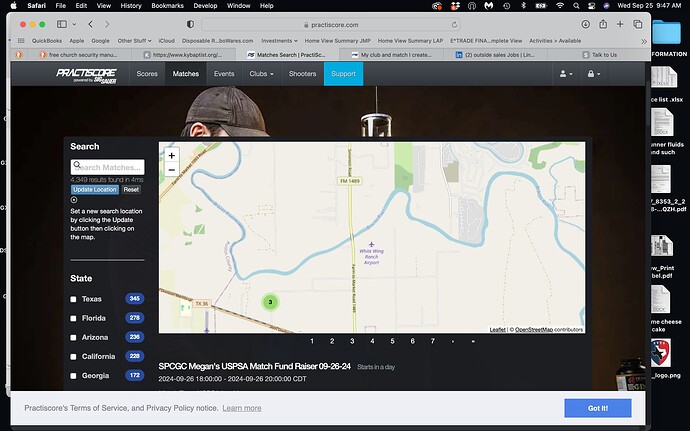The height and width of the screenshot is (431, 690).
Task: Expand the Other Stuff bookmarks folder
Action: (134, 41)
